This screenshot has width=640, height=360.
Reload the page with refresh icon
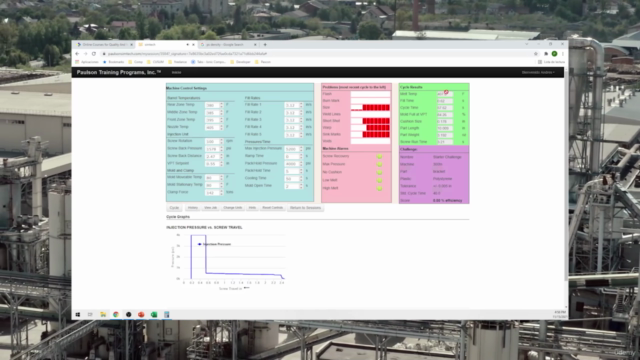[x=94, y=54]
